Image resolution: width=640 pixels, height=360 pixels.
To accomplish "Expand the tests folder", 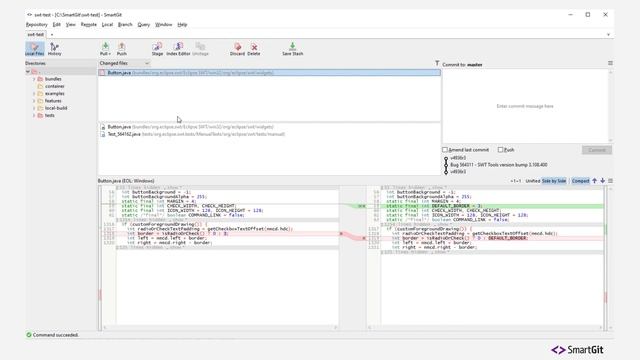I will pos(34,116).
